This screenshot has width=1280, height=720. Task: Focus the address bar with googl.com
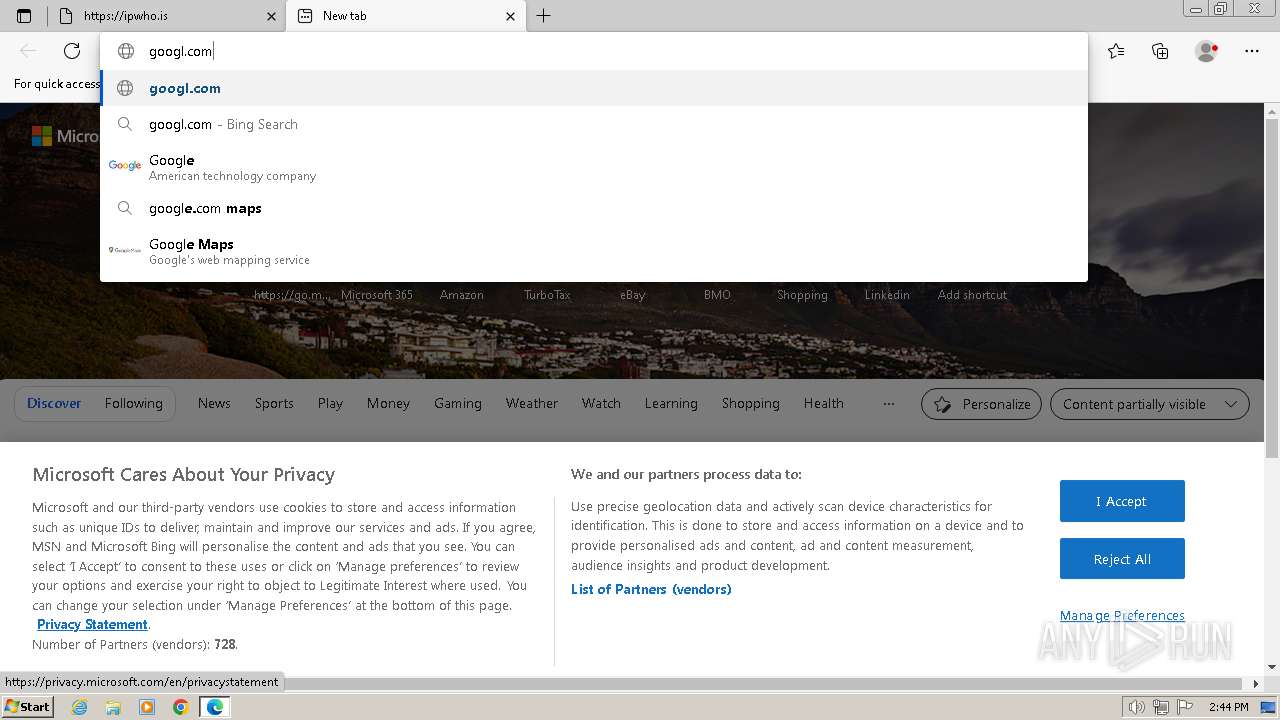tap(594, 51)
